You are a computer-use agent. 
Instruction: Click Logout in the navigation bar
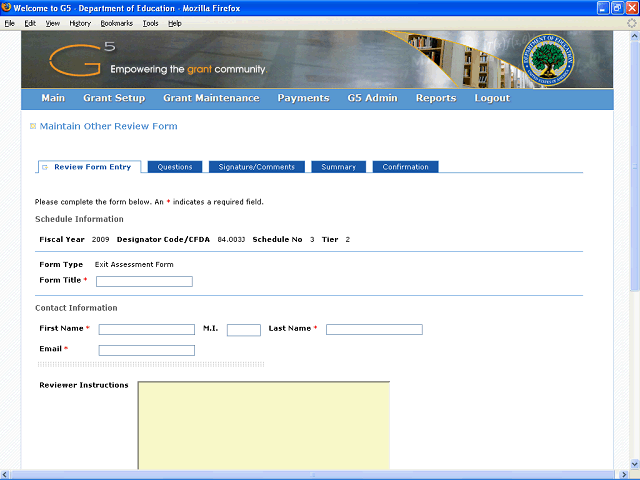492,98
